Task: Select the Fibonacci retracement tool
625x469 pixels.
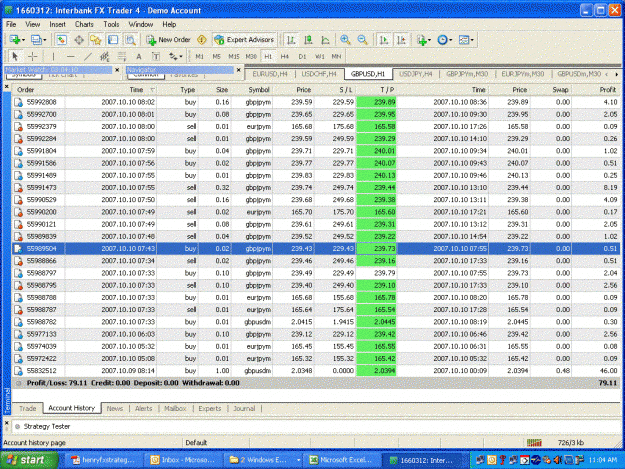Action: [x=122, y=56]
